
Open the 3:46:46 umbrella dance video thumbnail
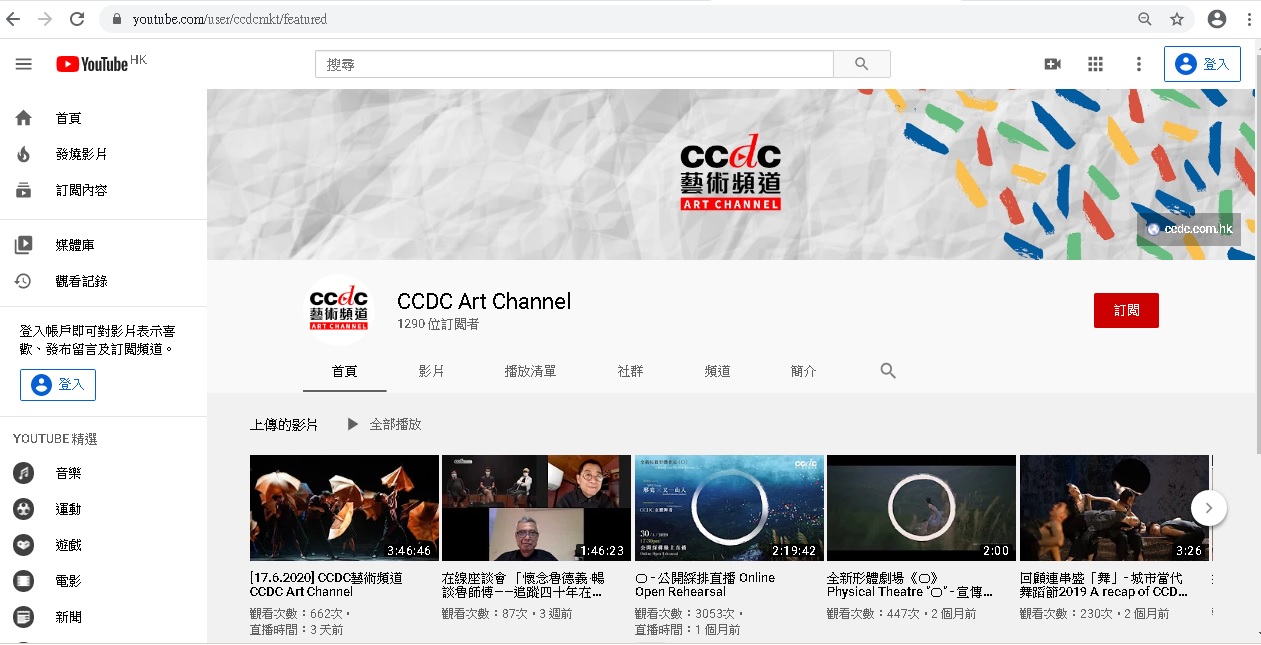(344, 508)
